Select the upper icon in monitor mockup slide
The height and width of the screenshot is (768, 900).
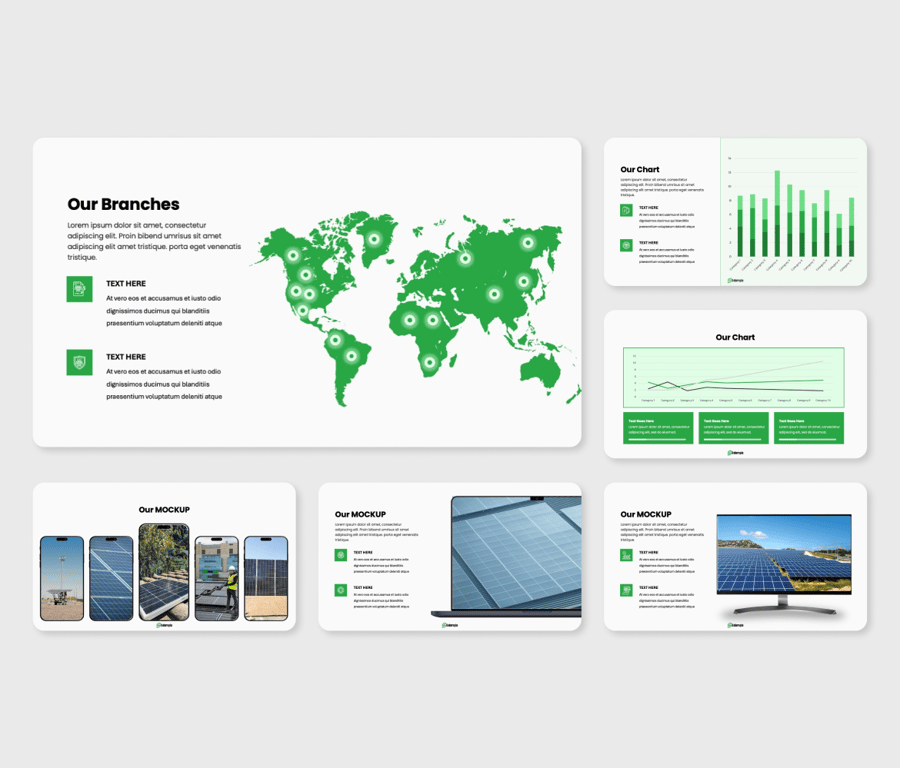(626, 555)
